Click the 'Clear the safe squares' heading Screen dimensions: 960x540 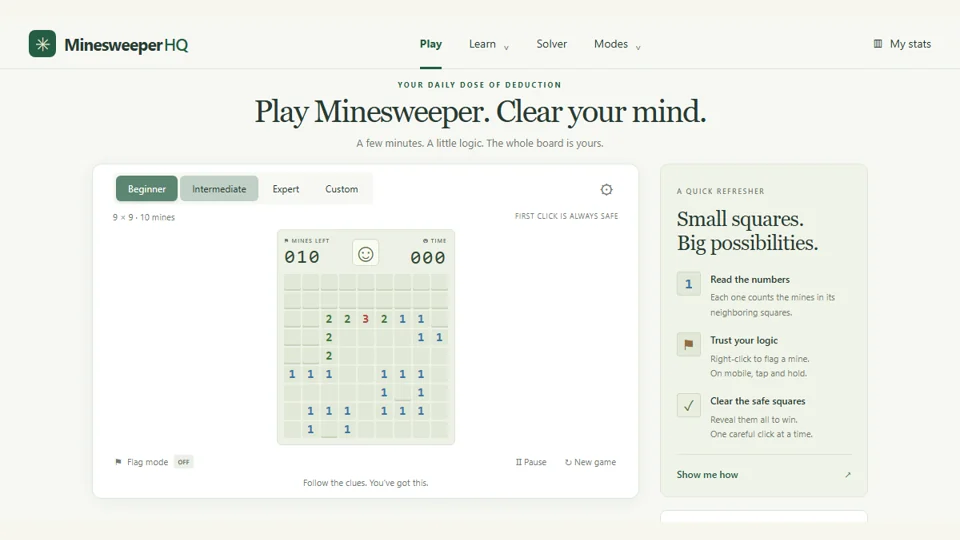[x=758, y=401]
